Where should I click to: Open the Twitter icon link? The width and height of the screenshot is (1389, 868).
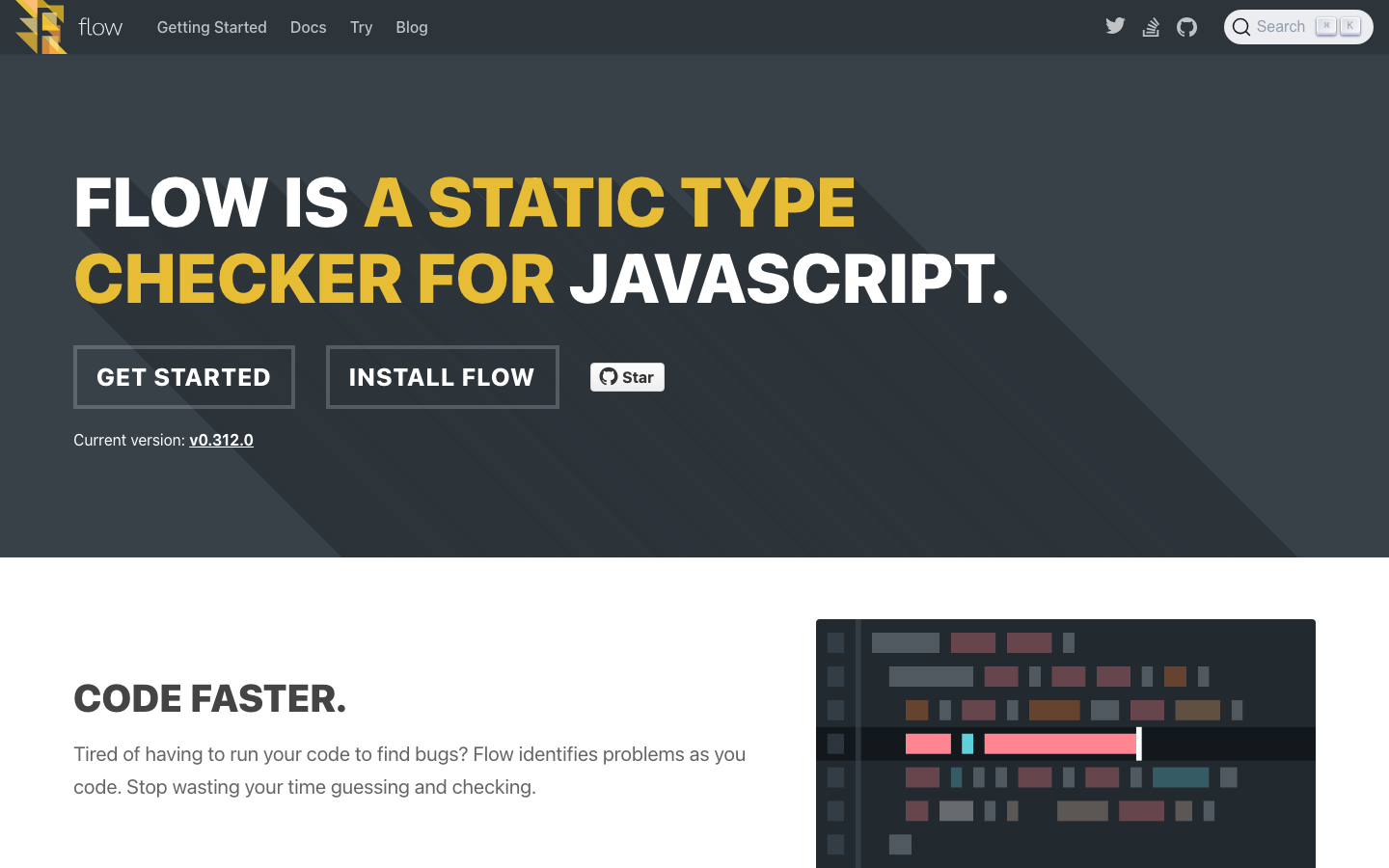(1115, 26)
